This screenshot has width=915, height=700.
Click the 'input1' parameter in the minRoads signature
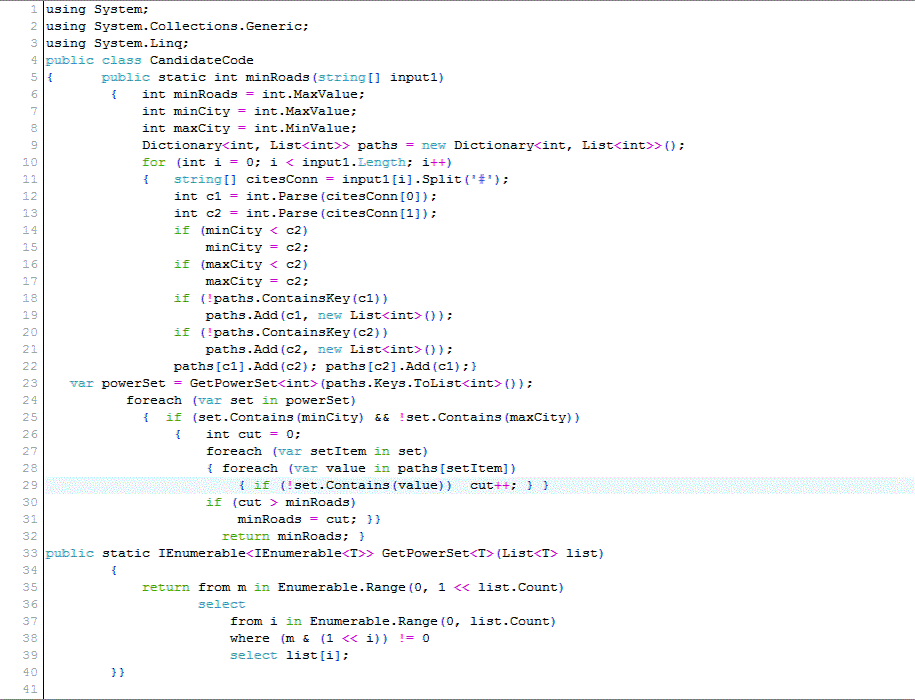coord(415,77)
